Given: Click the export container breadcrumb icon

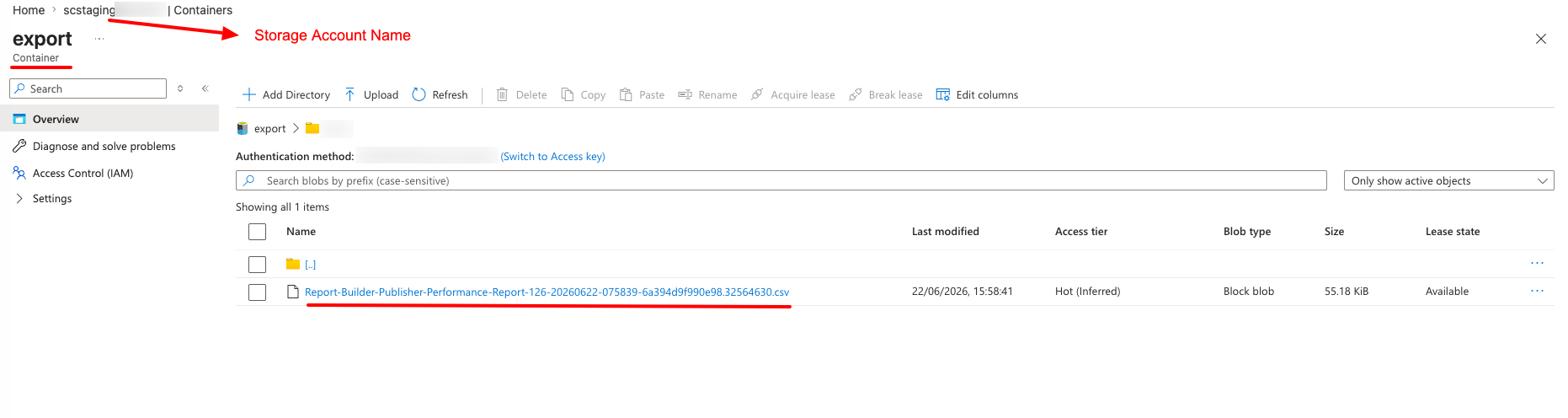Looking at the screenshot, I should 243,128.
